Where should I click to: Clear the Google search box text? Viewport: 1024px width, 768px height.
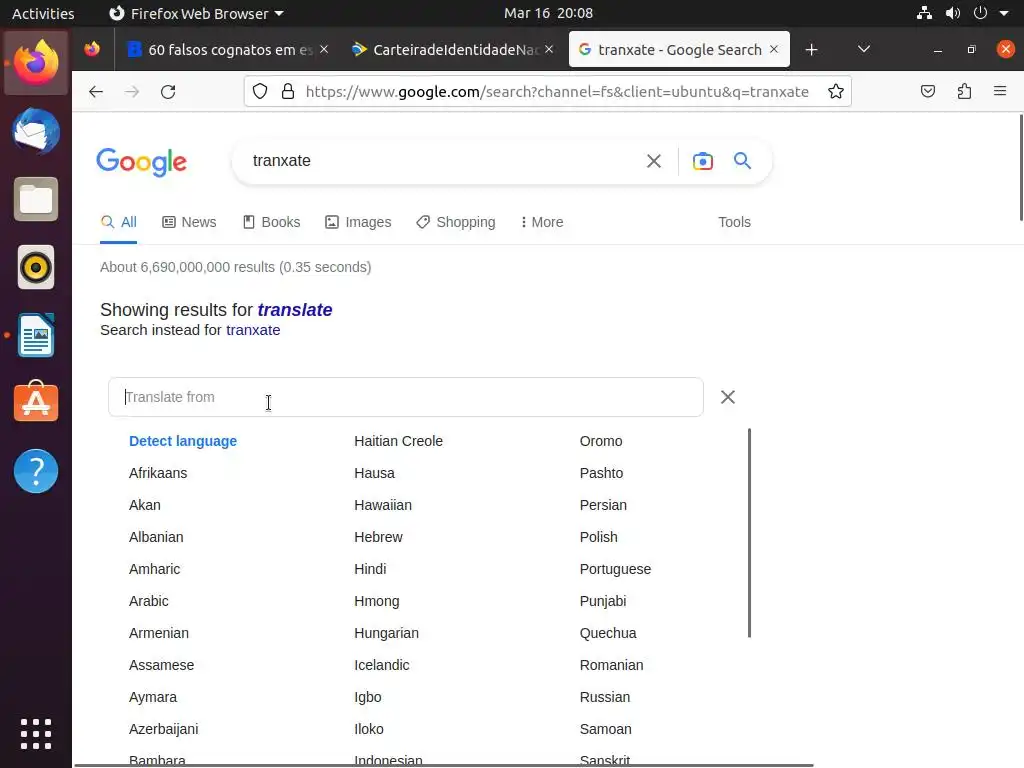coord(654,161)
